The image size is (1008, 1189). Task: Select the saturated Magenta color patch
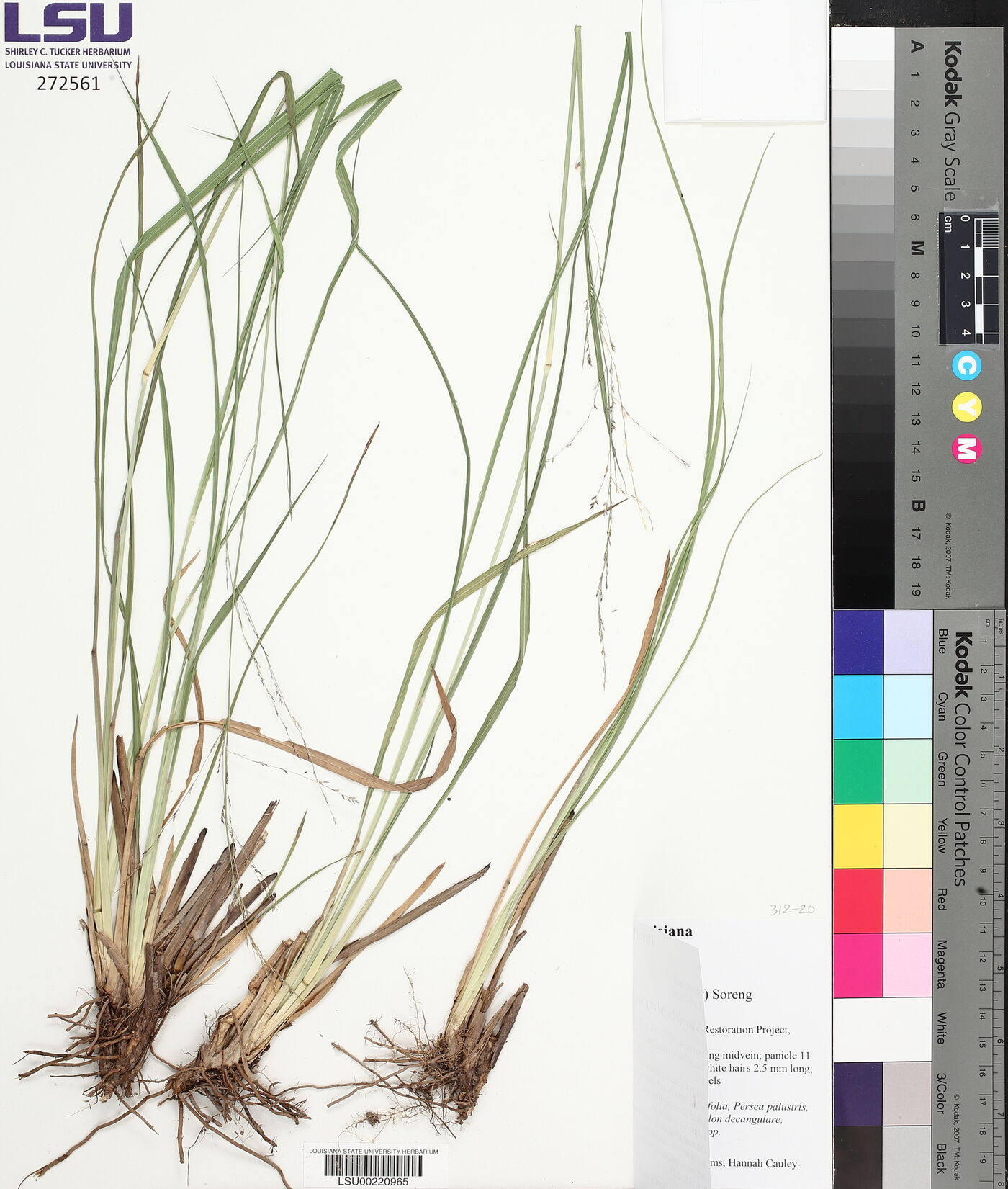858,965
